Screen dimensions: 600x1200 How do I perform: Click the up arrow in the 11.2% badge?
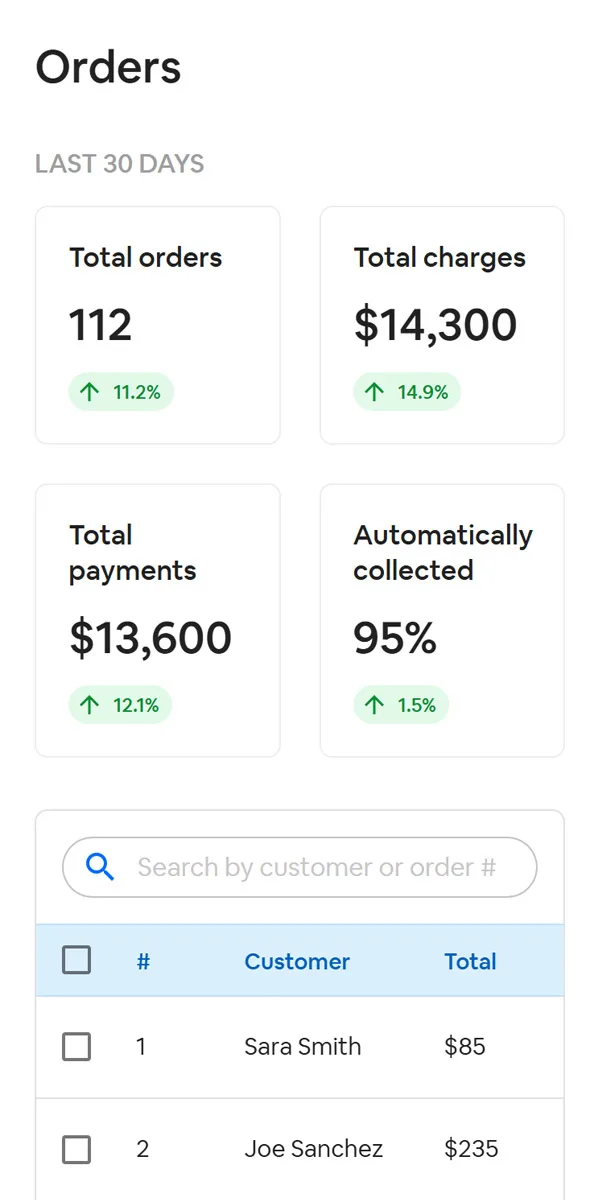pos(90,392)
